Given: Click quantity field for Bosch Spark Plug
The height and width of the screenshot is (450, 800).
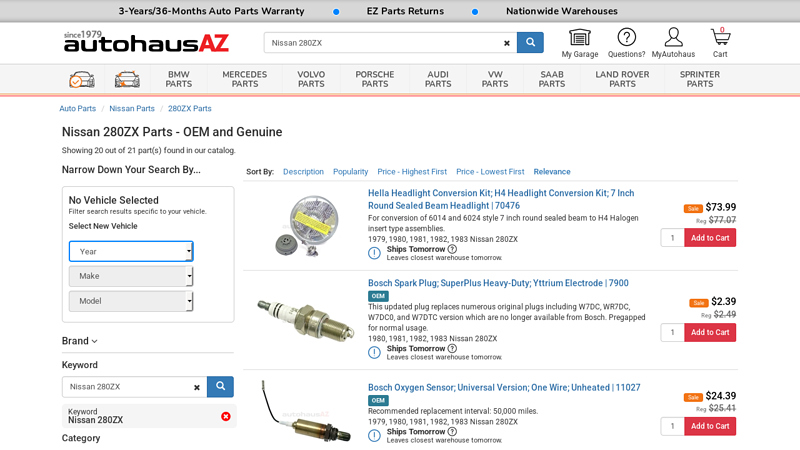Looking at the screenshot, I should pyautogui.click(x=672, y=332).
